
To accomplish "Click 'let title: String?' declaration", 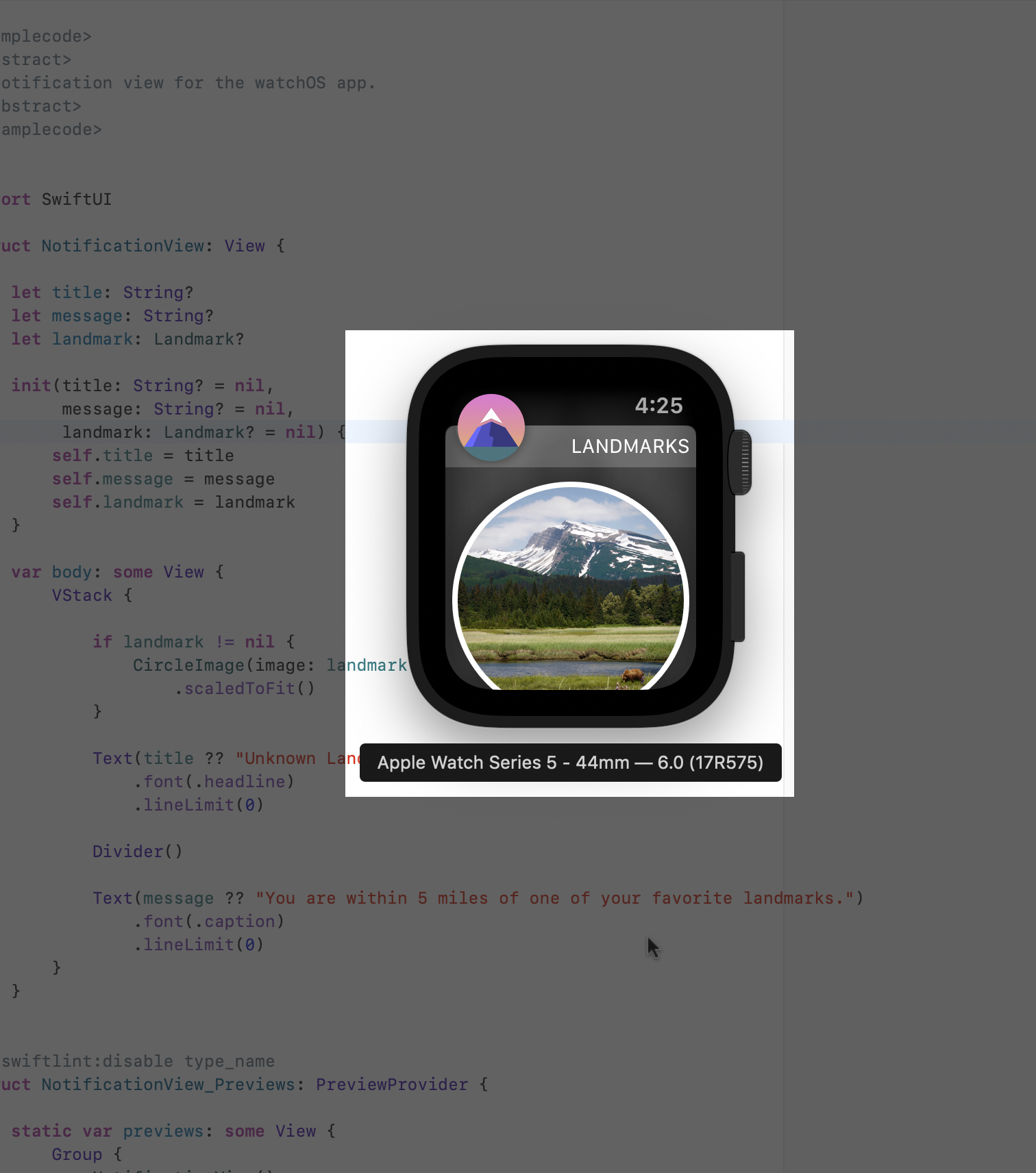I will (x=102, y=293).
